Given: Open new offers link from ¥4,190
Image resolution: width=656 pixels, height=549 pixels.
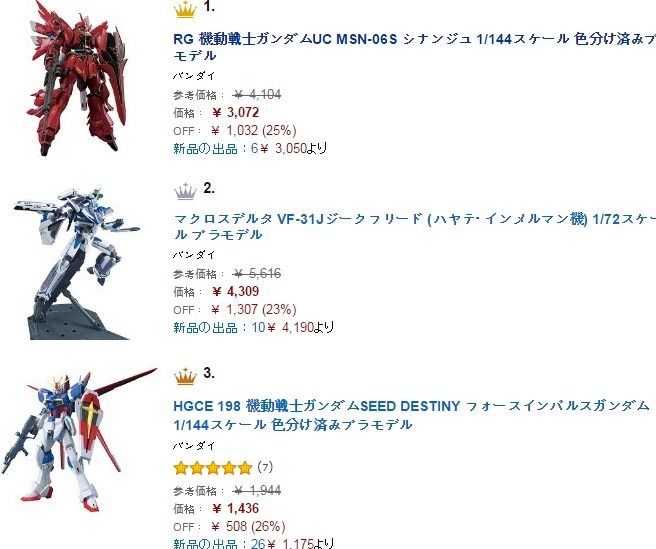Looking at the screenshot, I should point(253,327).
